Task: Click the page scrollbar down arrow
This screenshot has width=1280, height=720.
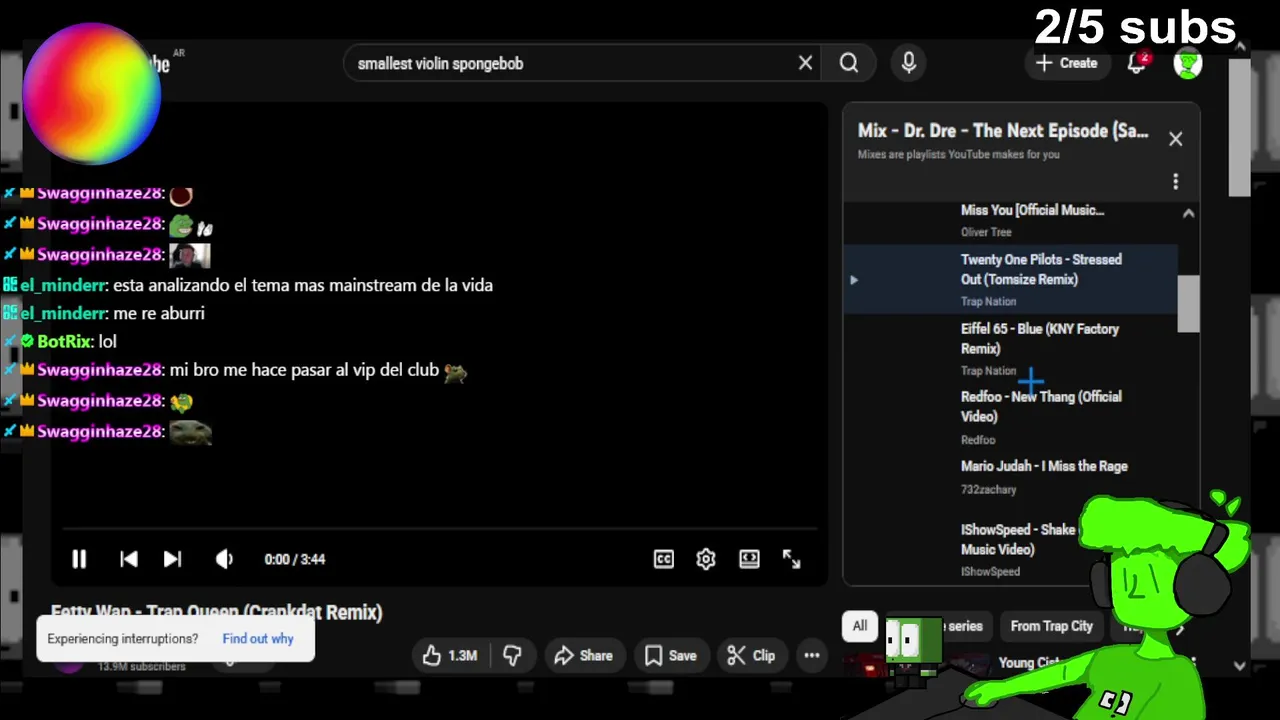Action: (1240, 666)
